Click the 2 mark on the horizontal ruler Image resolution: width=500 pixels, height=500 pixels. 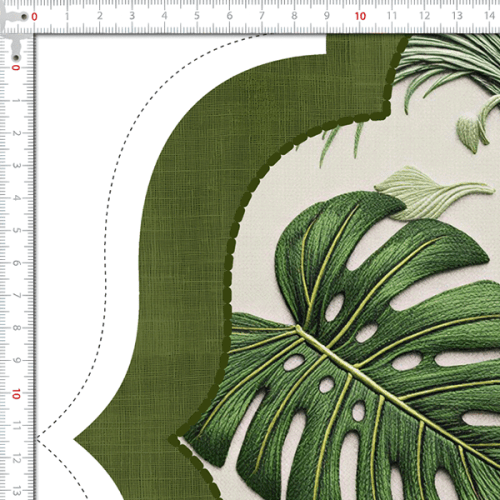[100, 16]
